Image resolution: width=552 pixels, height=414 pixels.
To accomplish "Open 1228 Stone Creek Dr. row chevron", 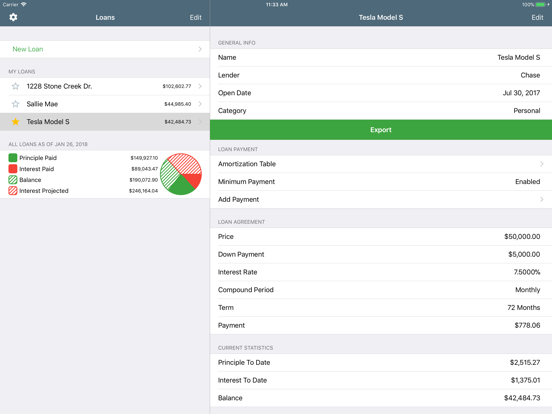I will point(200,86).
